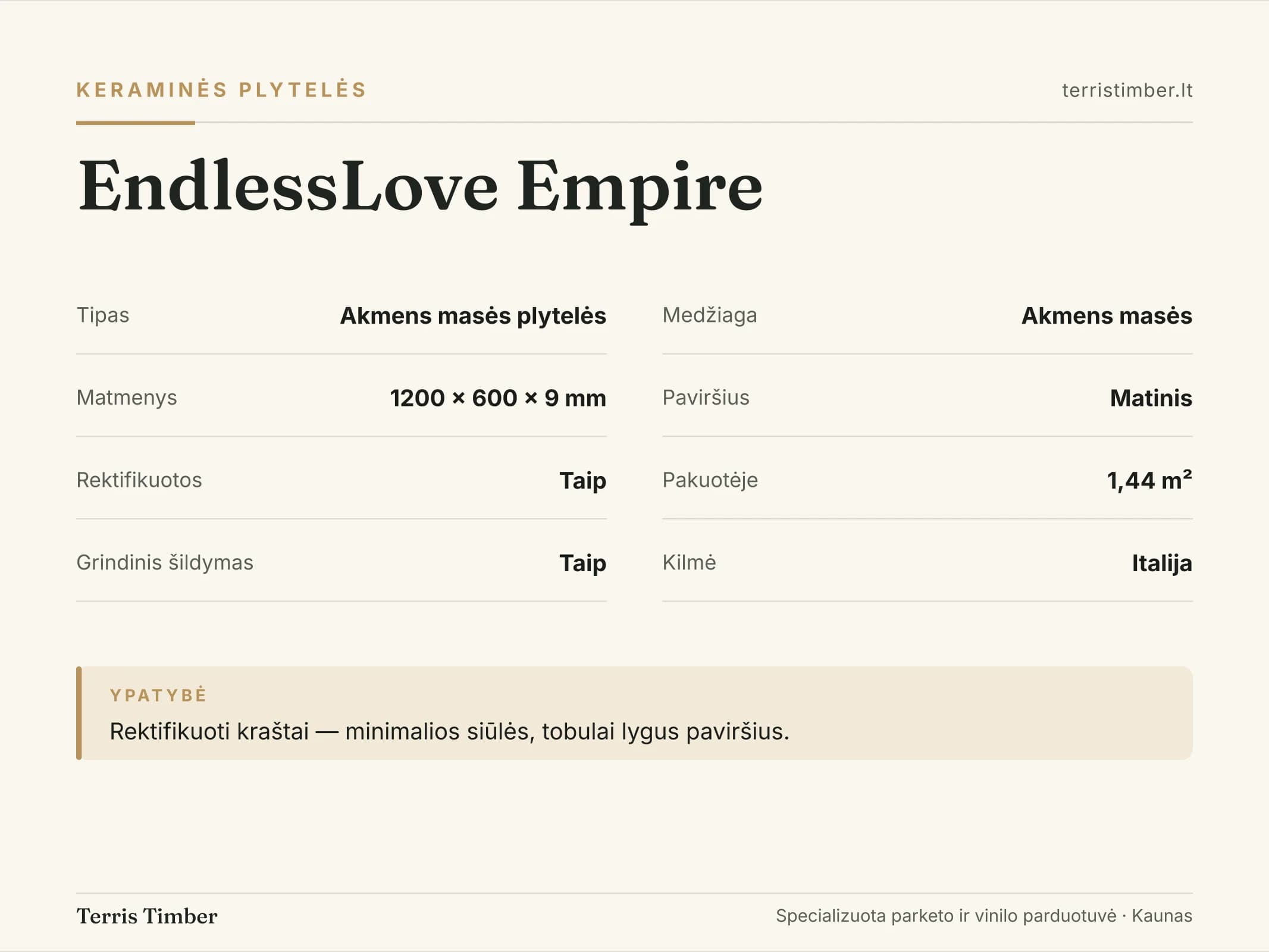
Task: Click the Rektifikuotos label
Action: pos(139,480)
